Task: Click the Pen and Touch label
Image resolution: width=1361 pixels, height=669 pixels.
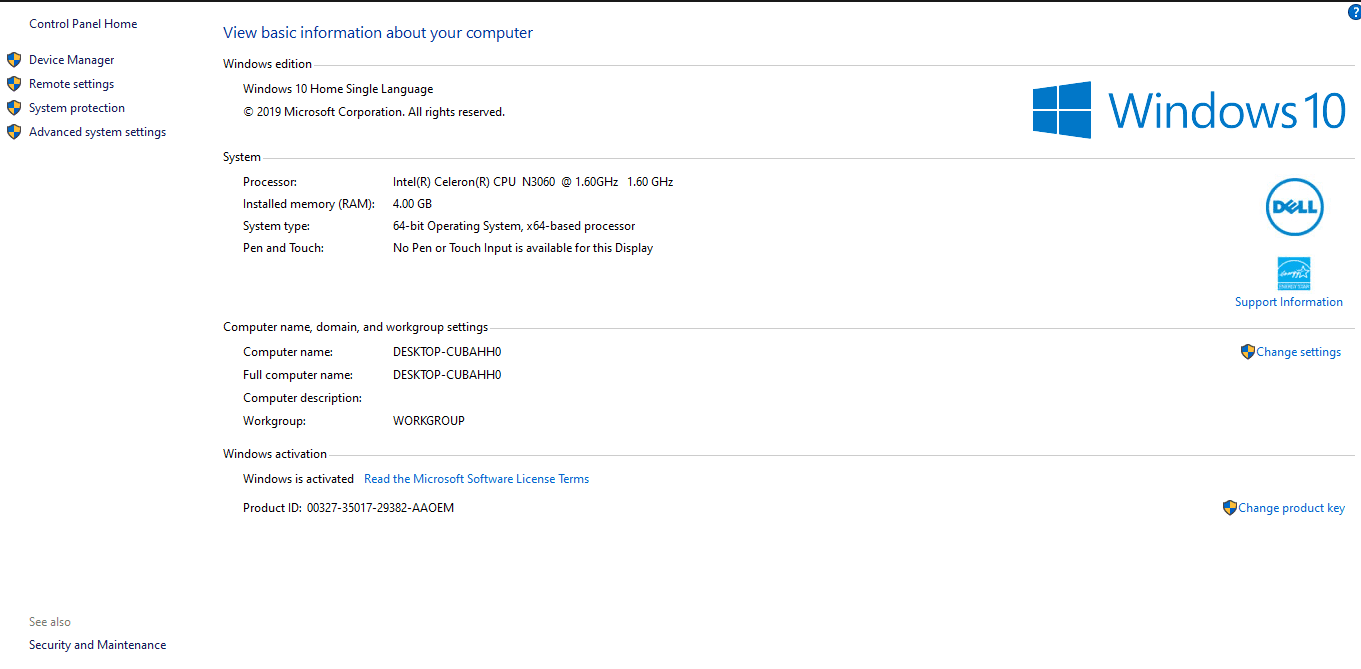Action: (x=283, y=248)
